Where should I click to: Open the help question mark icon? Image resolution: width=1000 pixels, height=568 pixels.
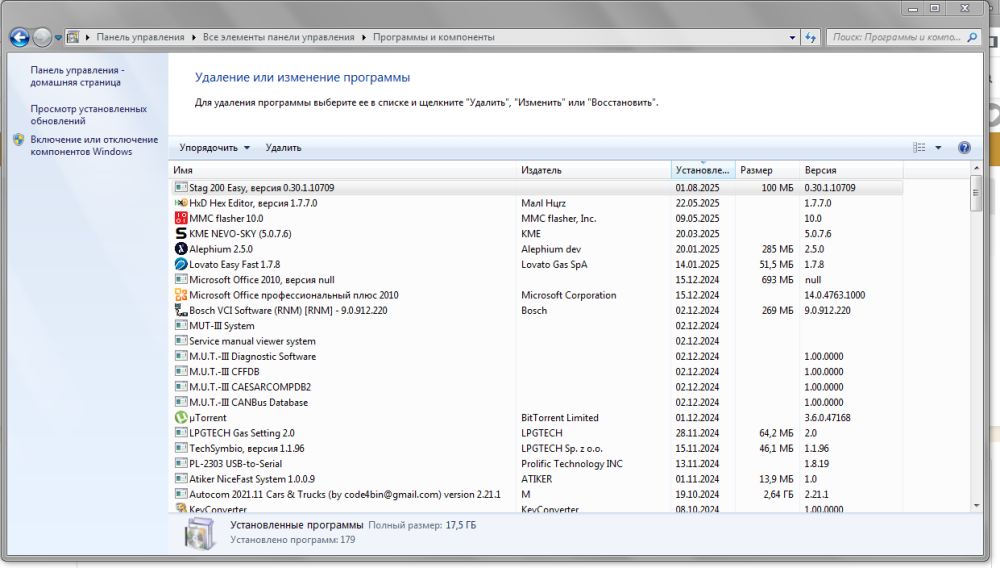(x=964, y=148)
